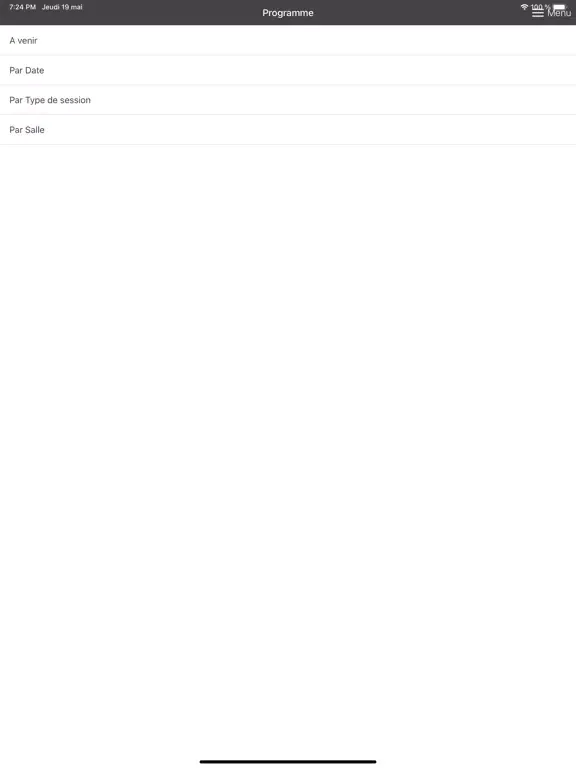Screen dimensions: 576x768
Task: Click the word venir in first row
Action: pos(27,40)
